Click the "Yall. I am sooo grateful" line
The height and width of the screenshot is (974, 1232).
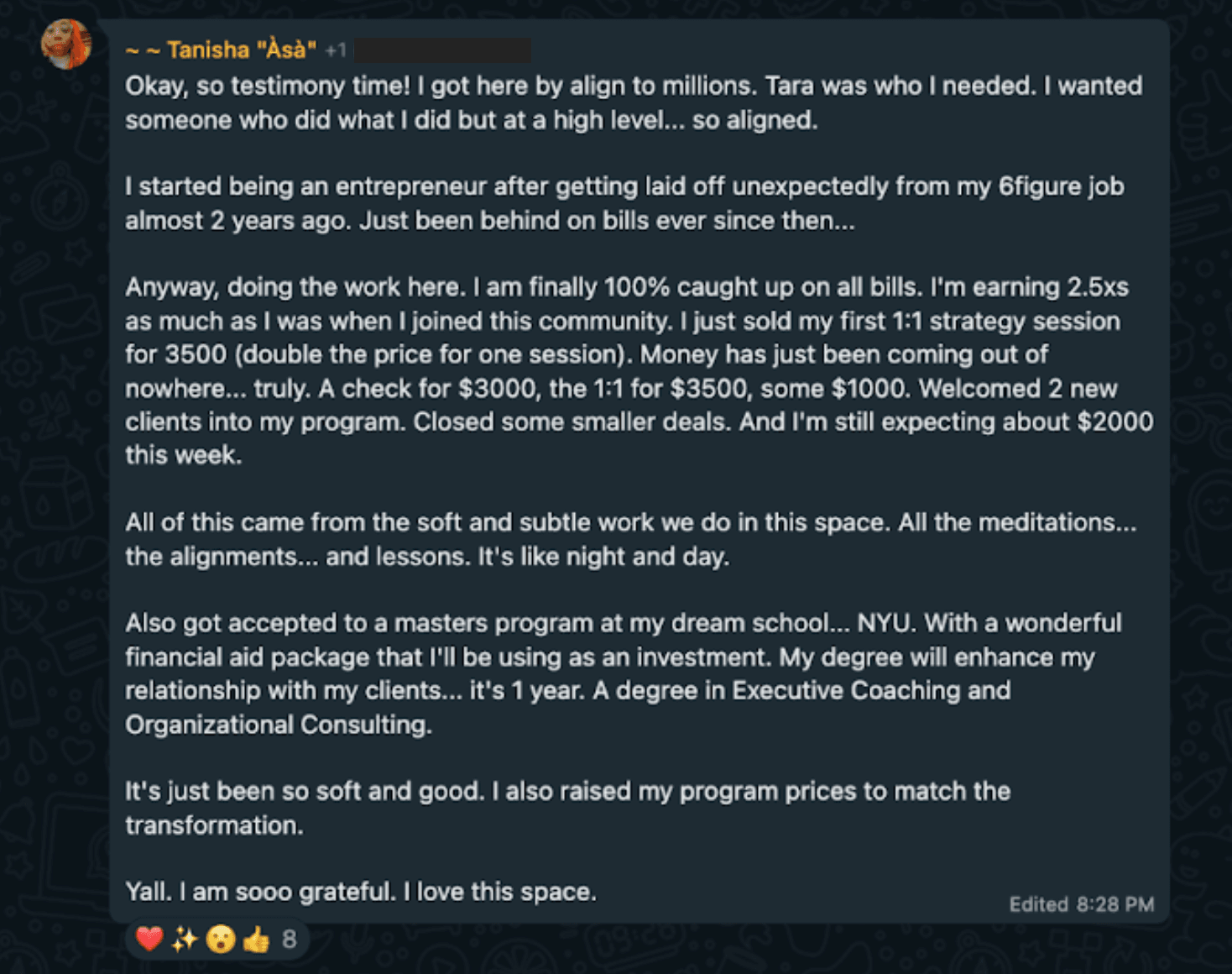click(361, 892)
